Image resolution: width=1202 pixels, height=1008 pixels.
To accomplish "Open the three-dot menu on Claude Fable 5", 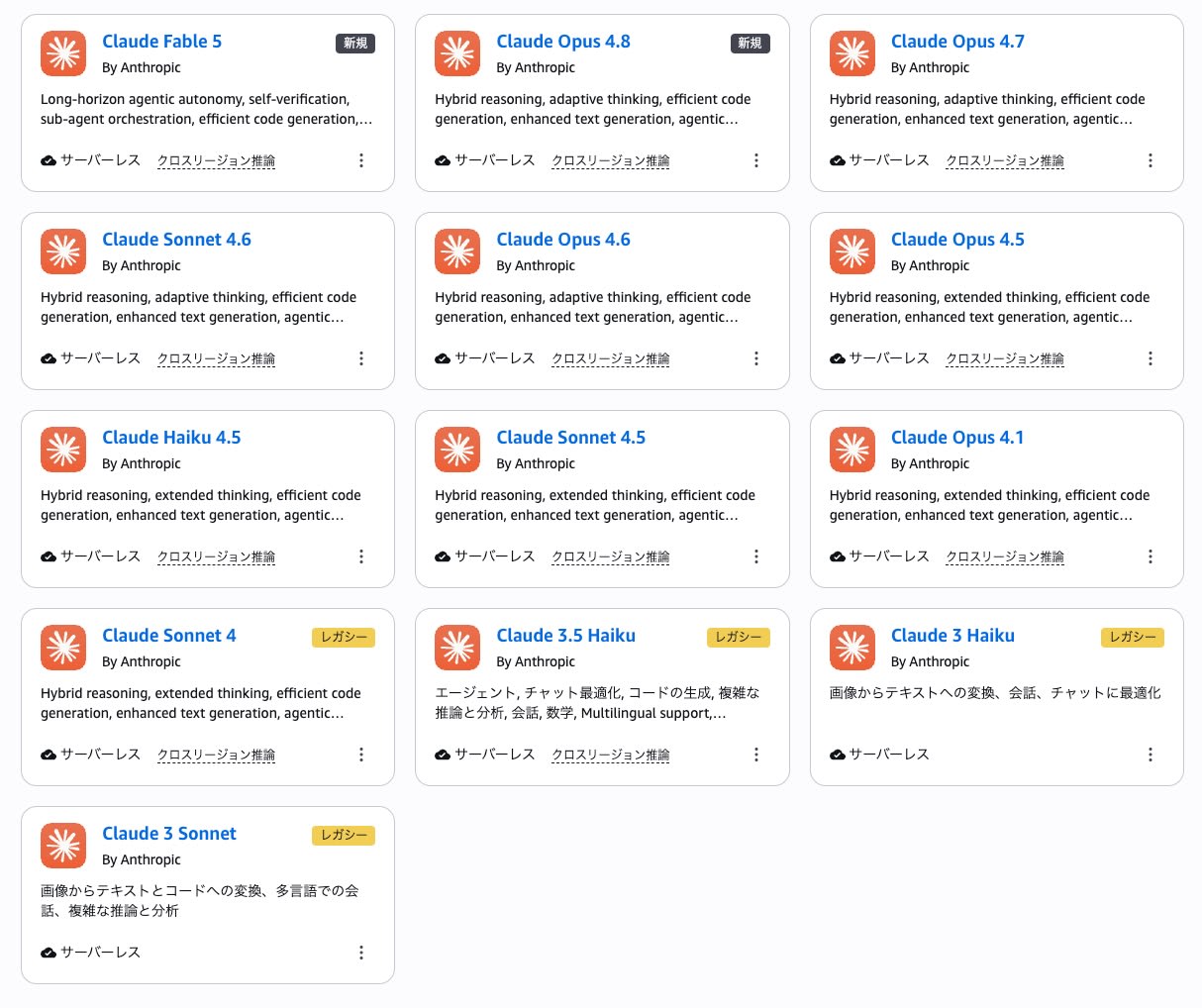I will [361, 160].
